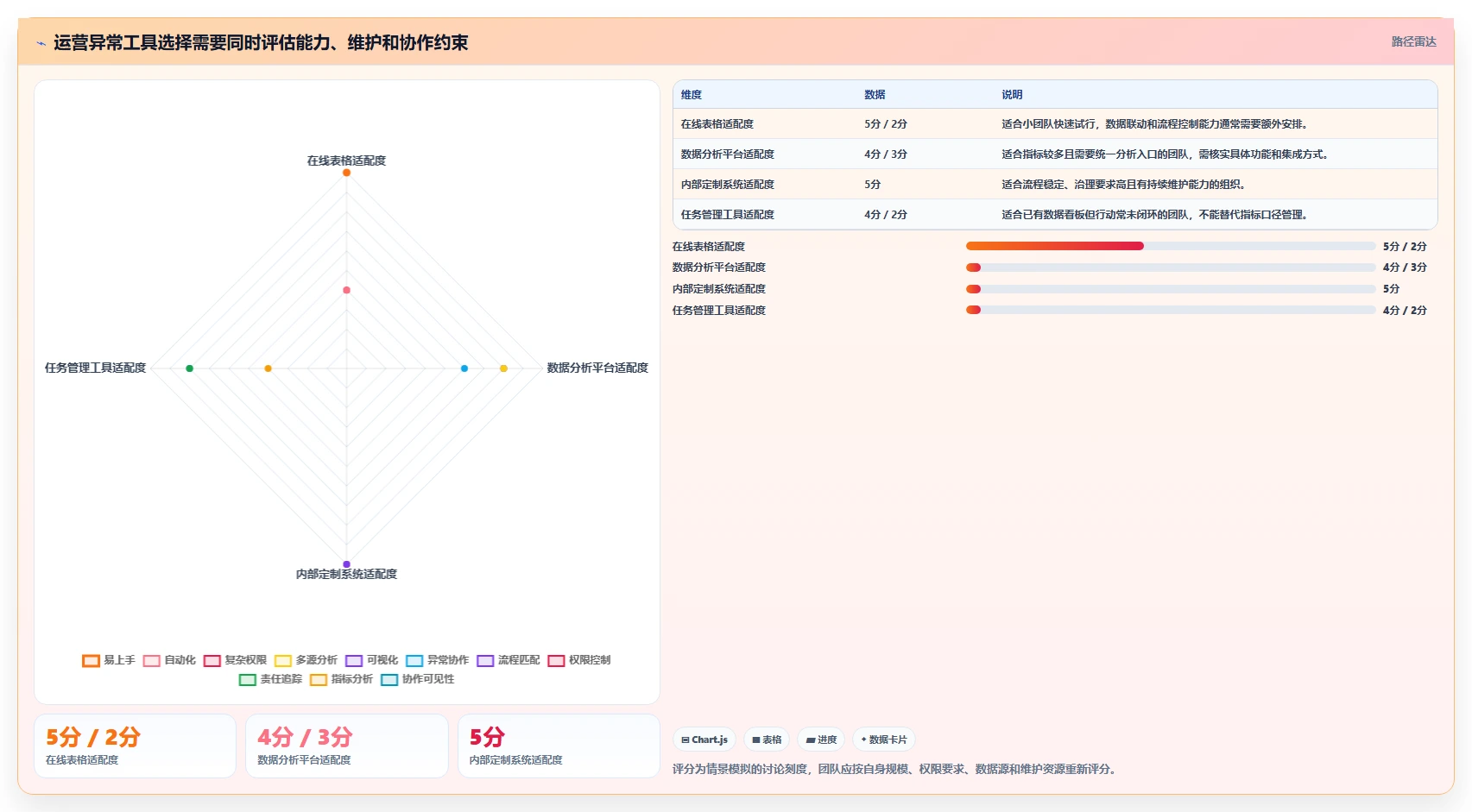Image resolution: width=1472 pixels, height=812 pixels.
Task: Toggle the 多源分析 legend series
Action: (306, 660)
